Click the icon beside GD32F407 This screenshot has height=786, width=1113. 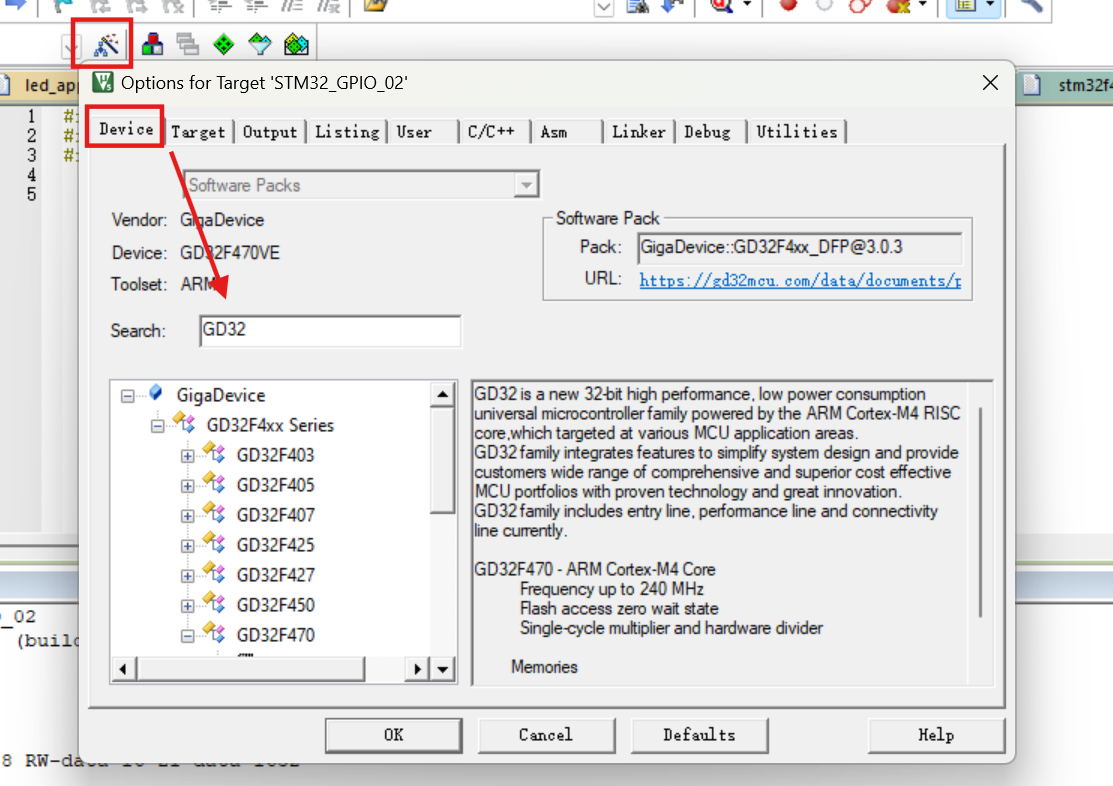[x=214, y=513]
